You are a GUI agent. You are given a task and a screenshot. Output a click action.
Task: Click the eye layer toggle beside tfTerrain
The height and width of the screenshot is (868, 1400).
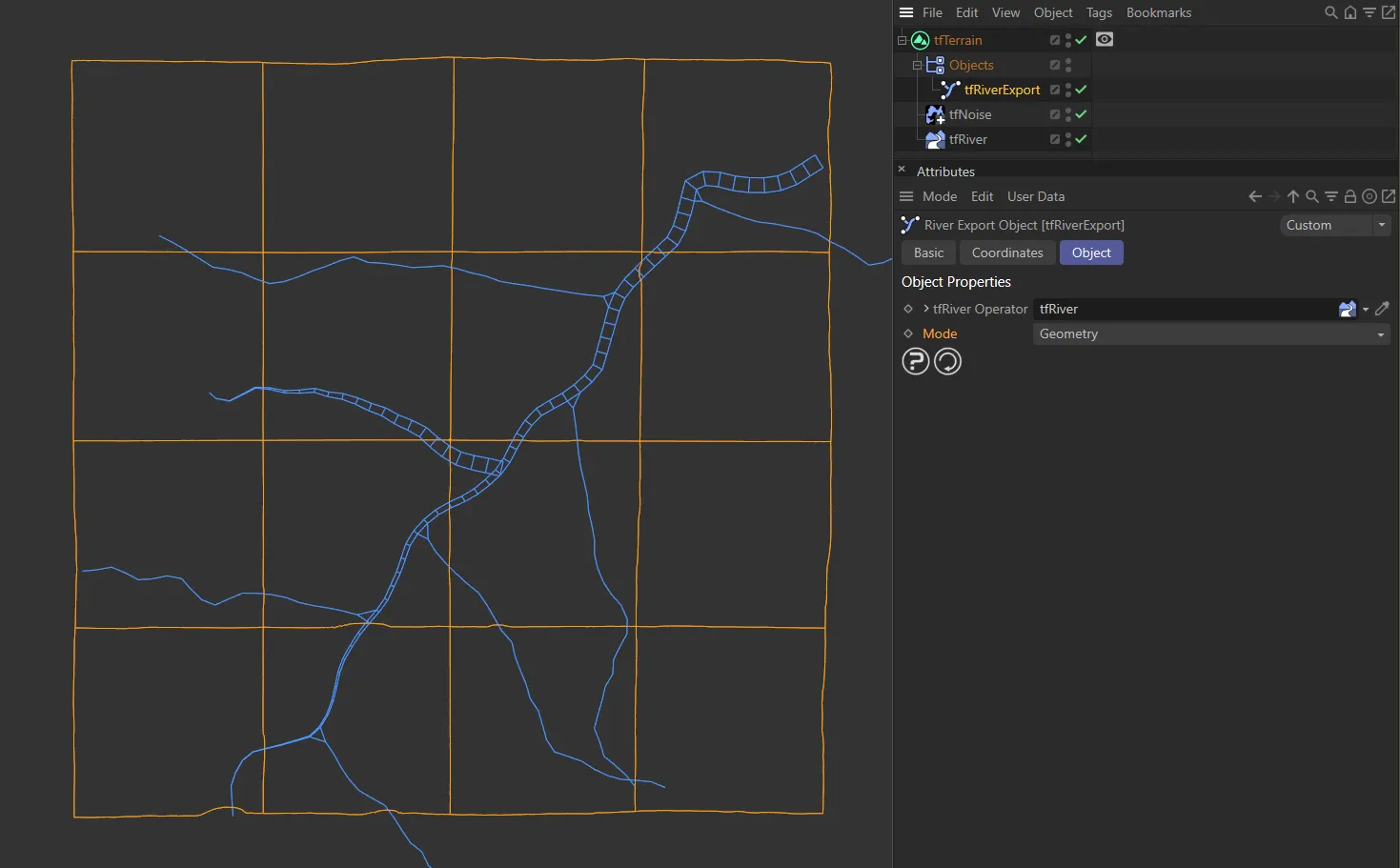(x=1104, y=39)
